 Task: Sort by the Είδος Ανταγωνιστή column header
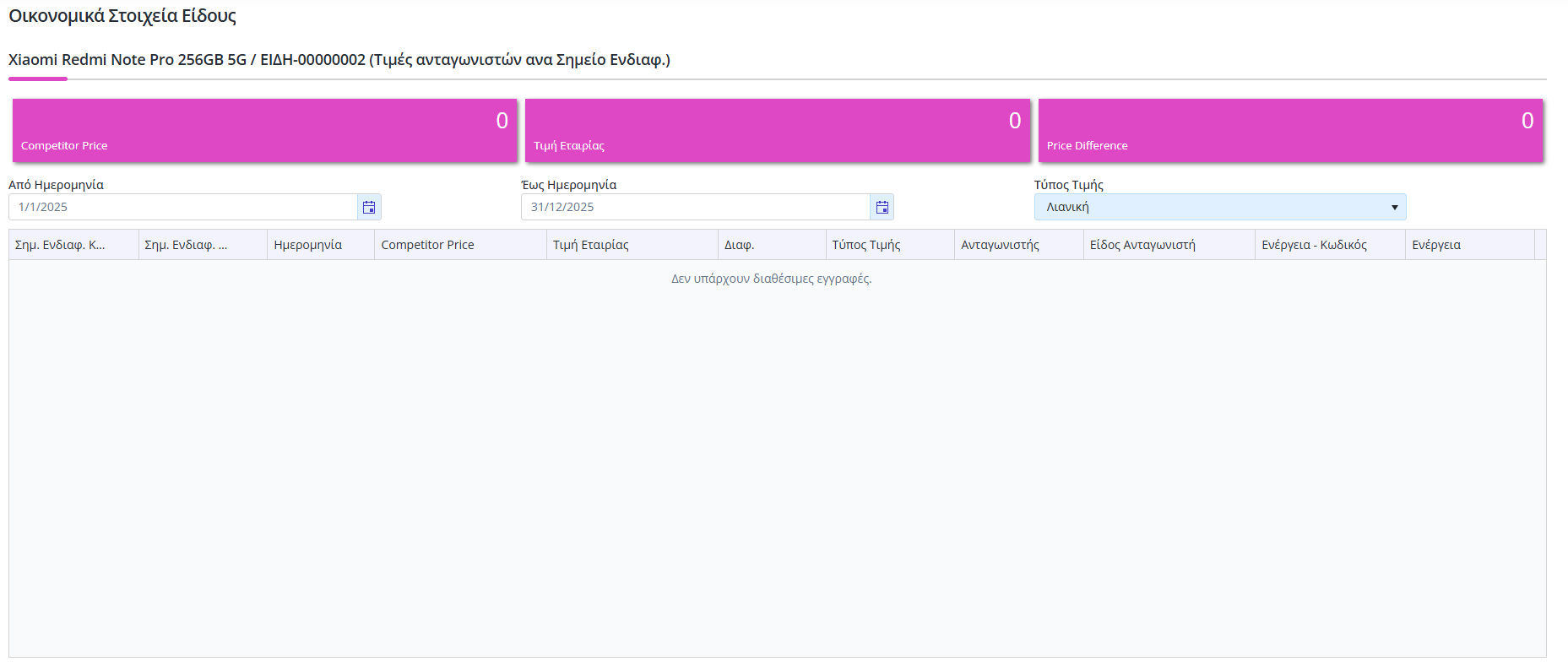click(x=1169, y=245)
